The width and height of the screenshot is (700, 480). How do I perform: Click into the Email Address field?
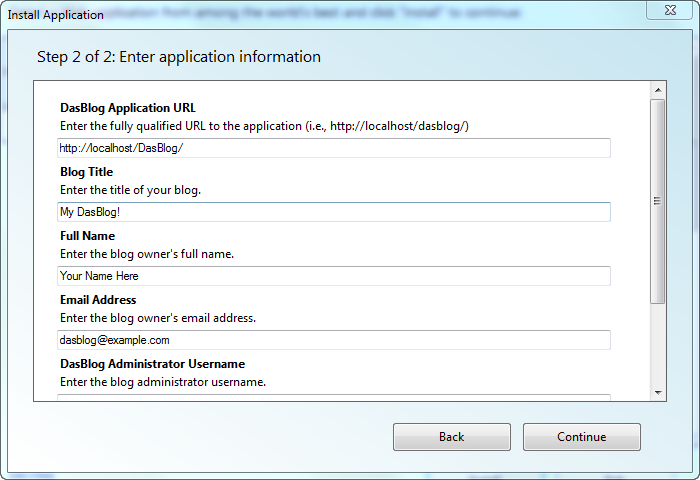point(333,340)
